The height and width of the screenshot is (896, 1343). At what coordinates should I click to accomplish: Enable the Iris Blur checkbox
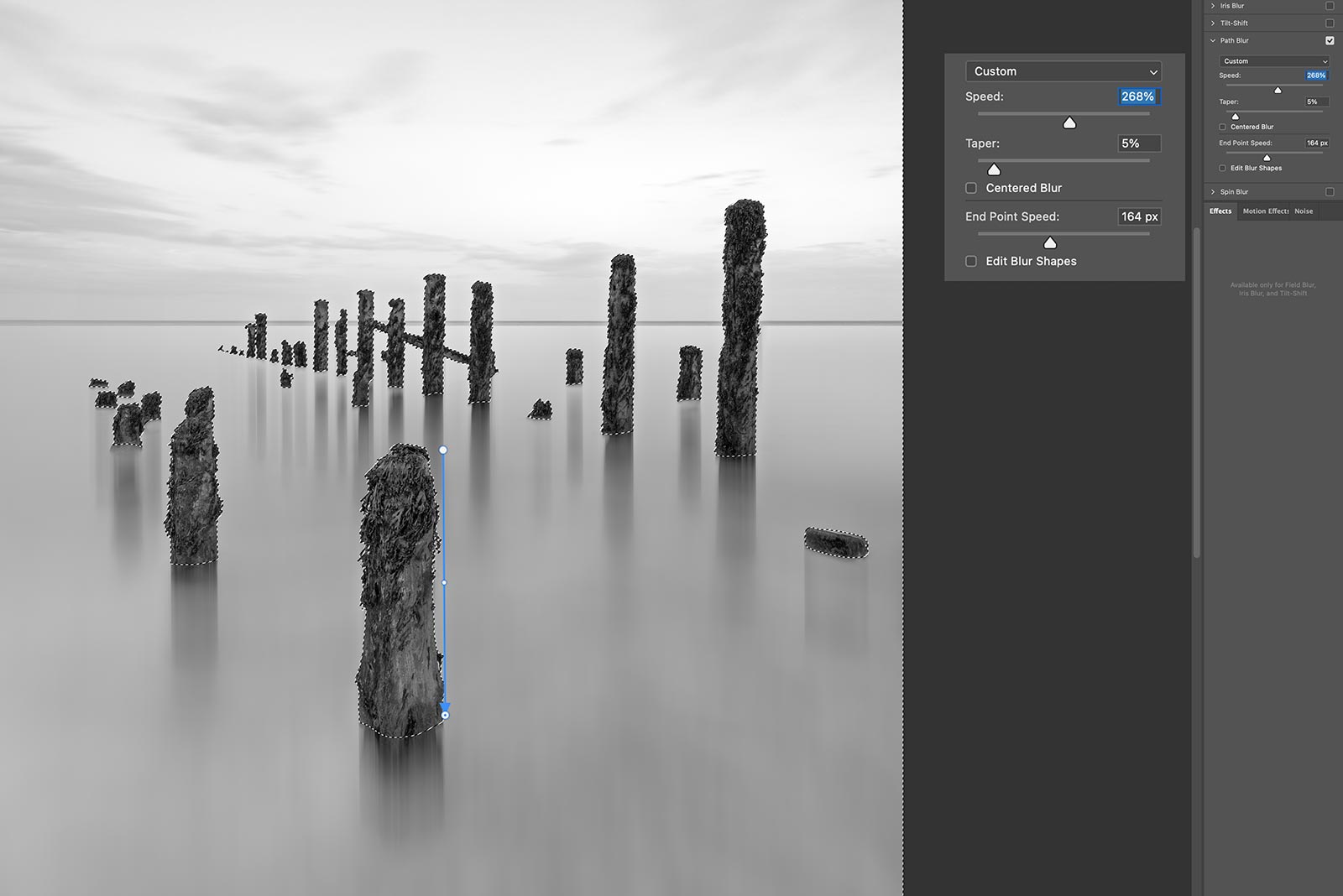point(1330,6)
